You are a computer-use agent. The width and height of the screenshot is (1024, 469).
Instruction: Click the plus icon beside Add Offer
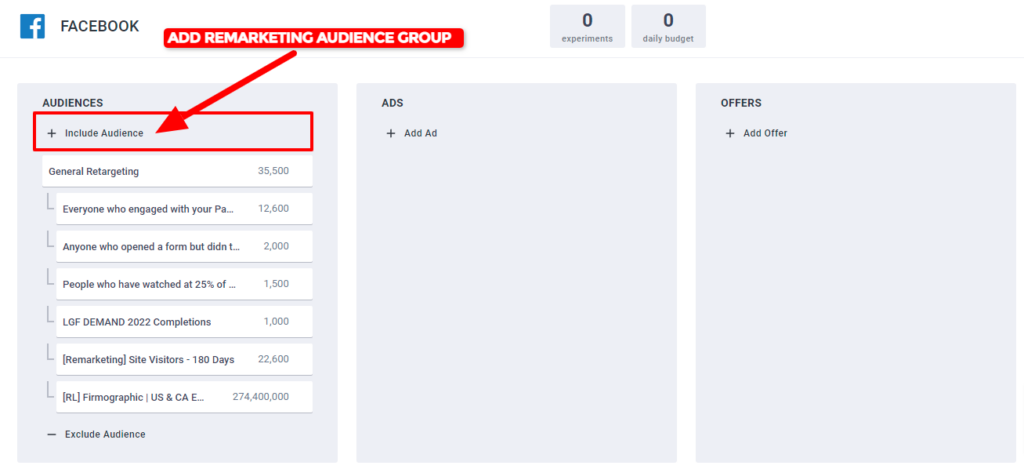tap(730, 133)
